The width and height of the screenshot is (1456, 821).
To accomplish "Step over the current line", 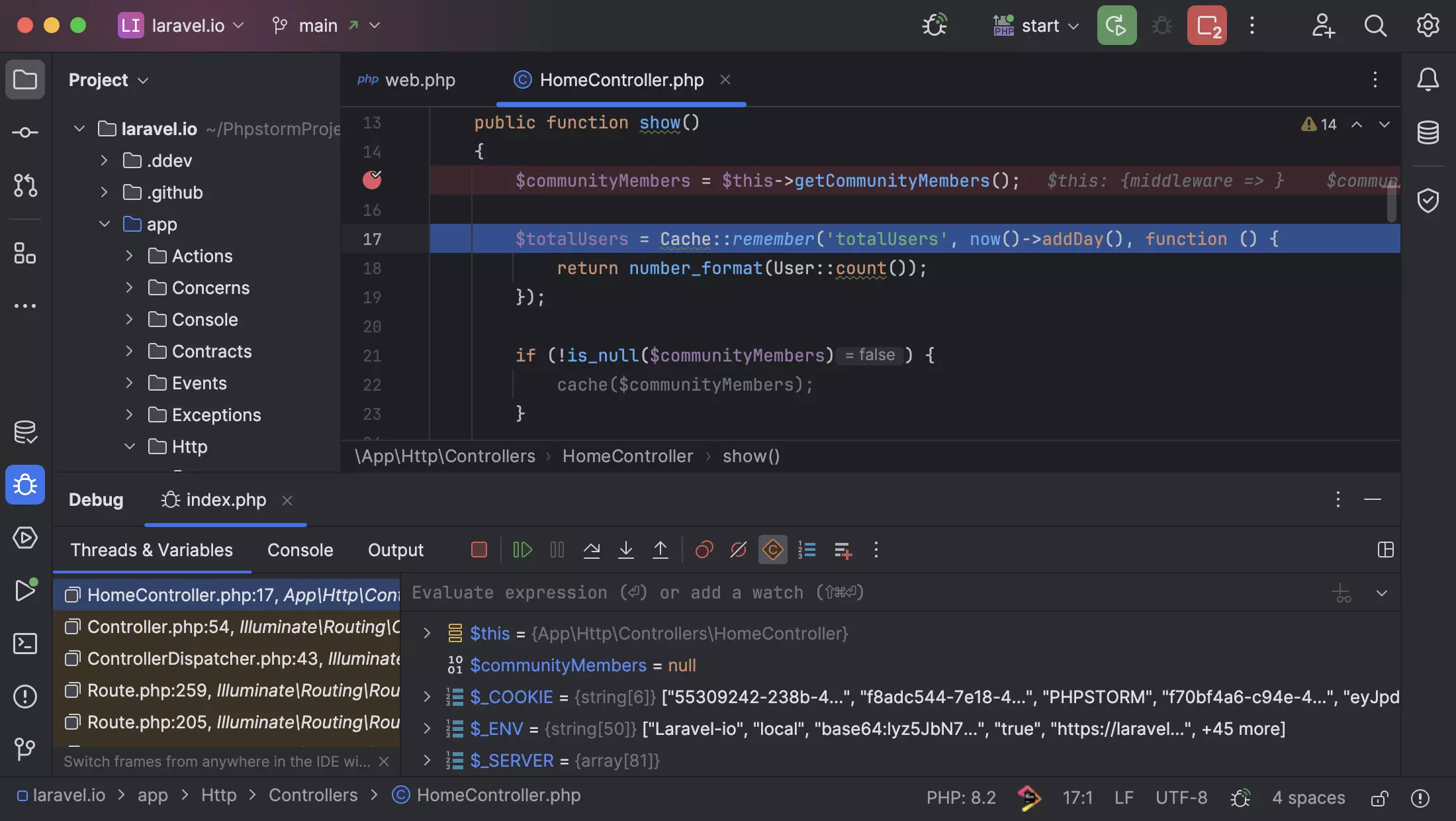I will click(x=592, y=550).
